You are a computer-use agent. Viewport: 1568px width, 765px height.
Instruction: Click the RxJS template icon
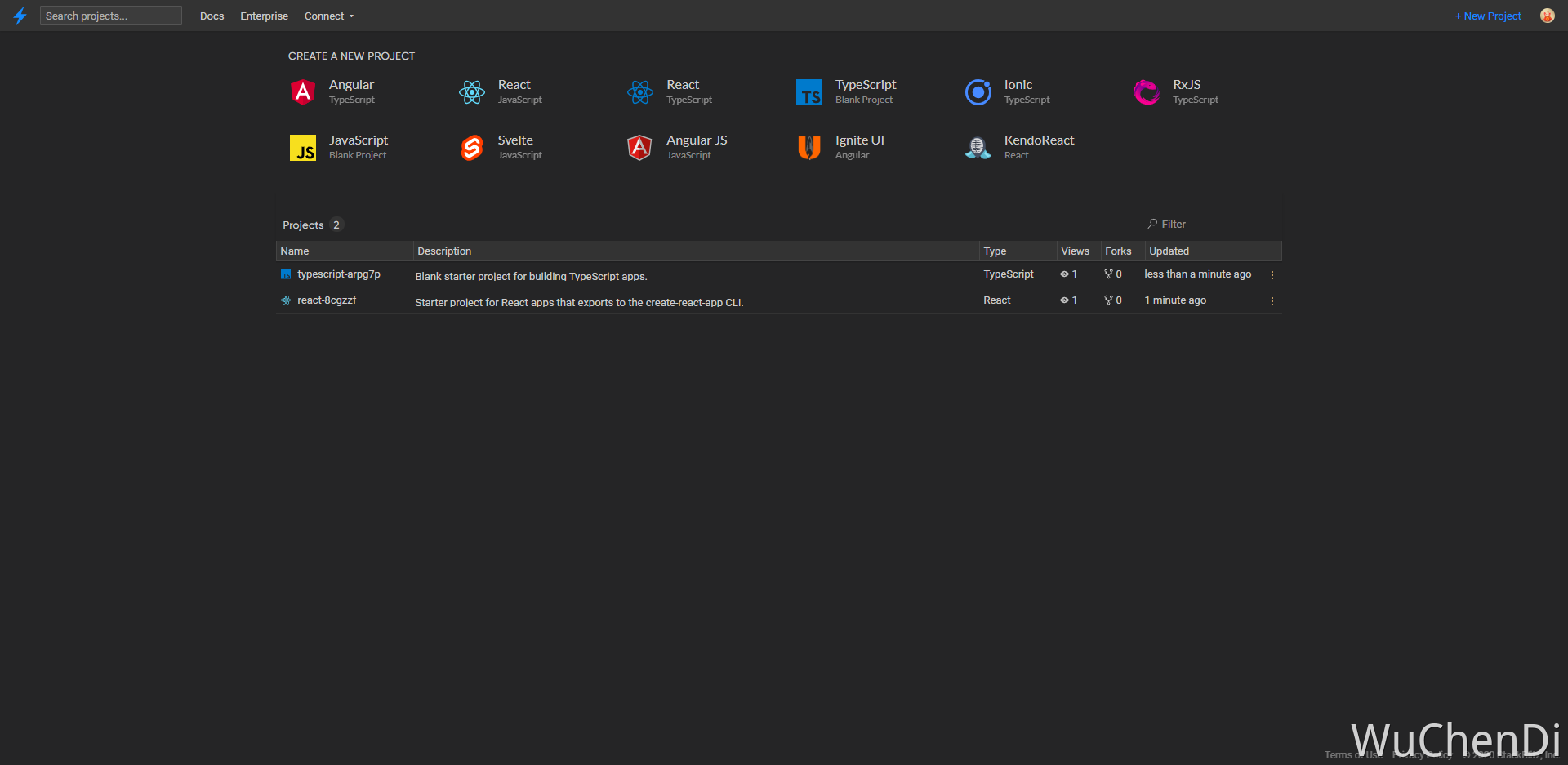tap(1147, 92)
